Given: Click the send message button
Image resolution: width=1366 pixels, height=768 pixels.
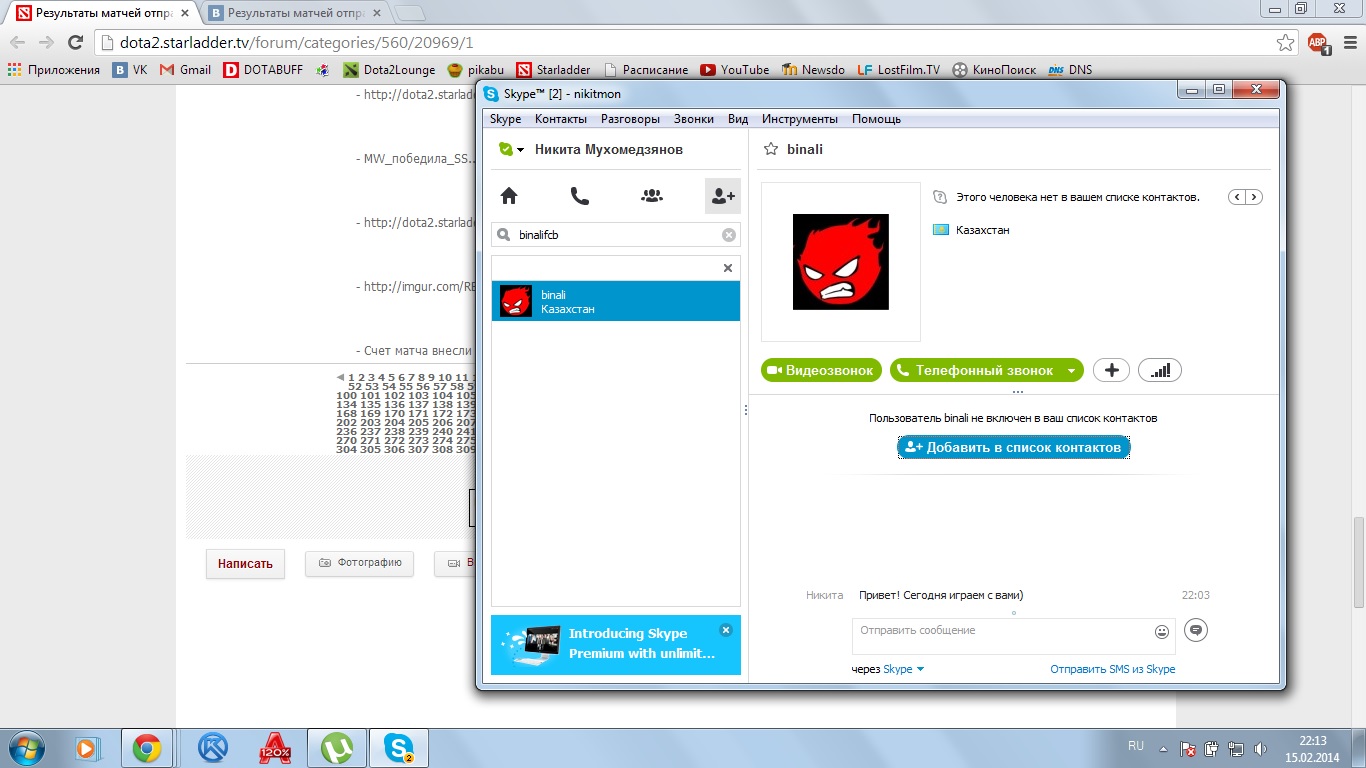Looking at the screenshot, I should coord(1195,630).
